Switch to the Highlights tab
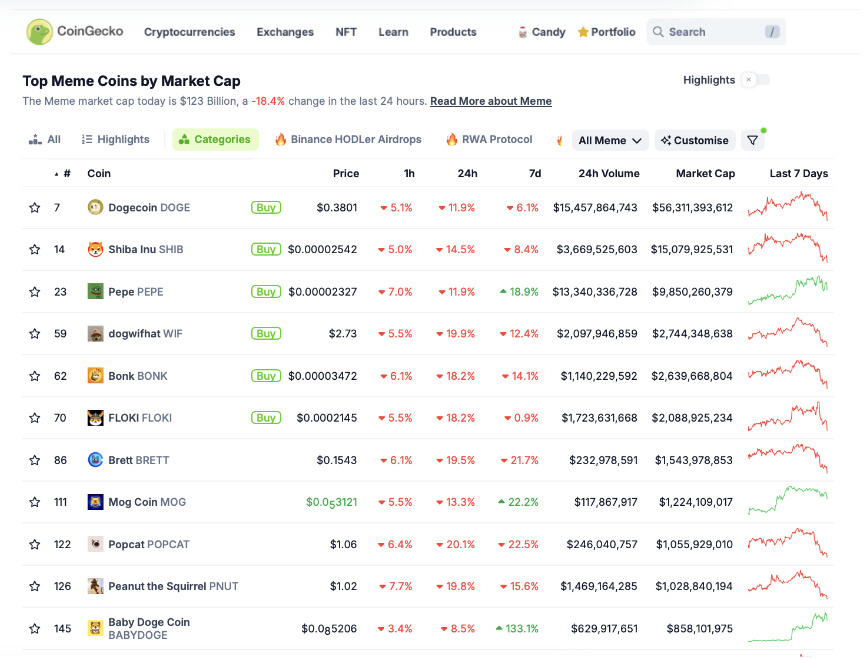Viewport: 868px width, 658px height. [x=115, y=139]
